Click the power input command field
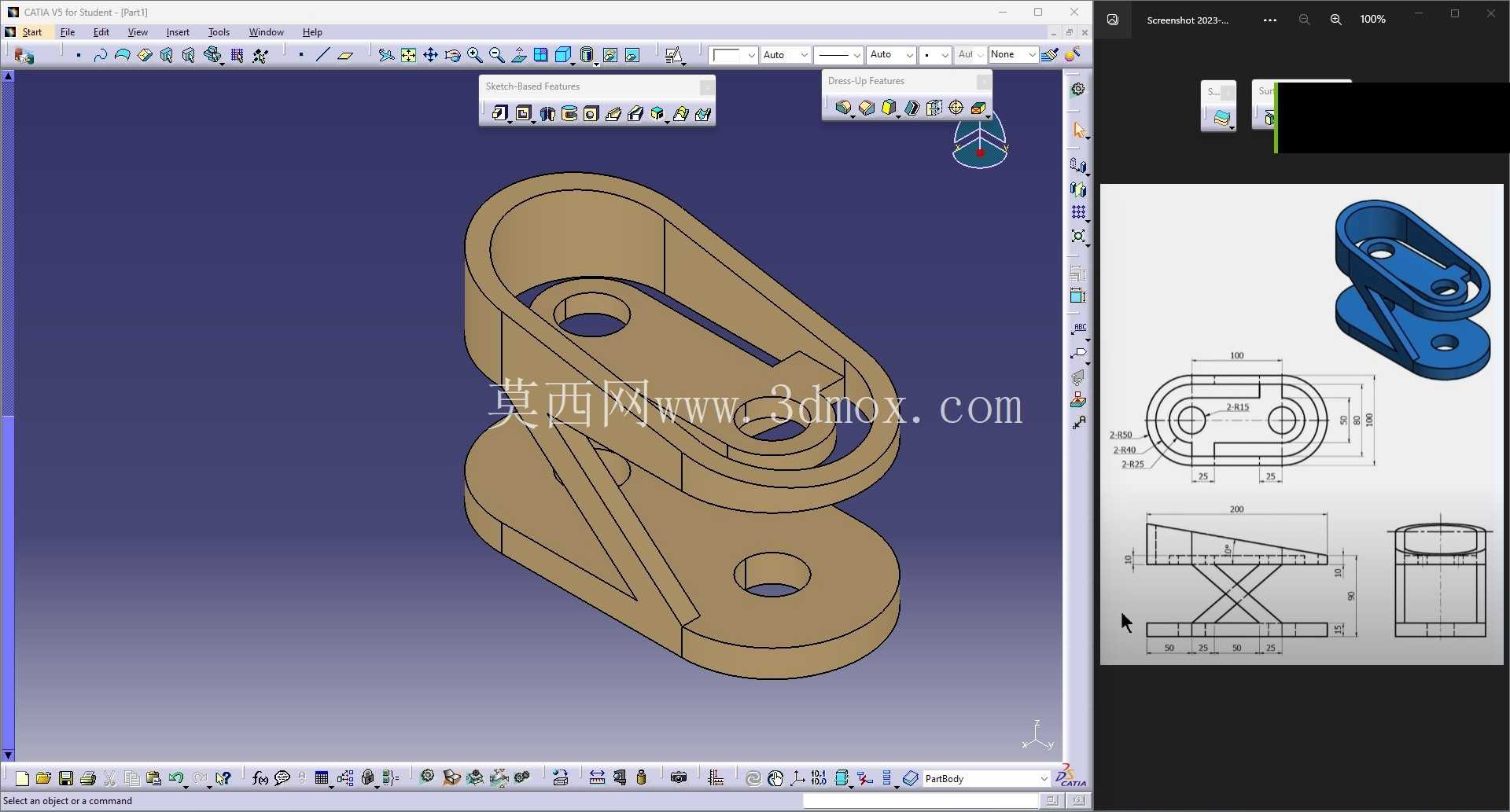This screenshot has height=812, width=1510. coord(920,800)
